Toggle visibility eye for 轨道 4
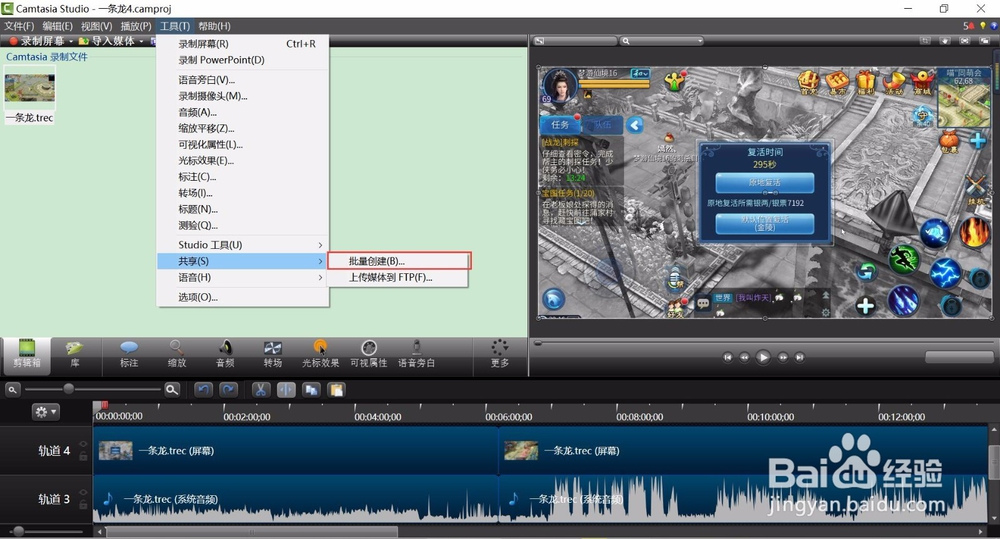Image resolution: width=1000 pixels, height=539 pixels. click(83, 444)
